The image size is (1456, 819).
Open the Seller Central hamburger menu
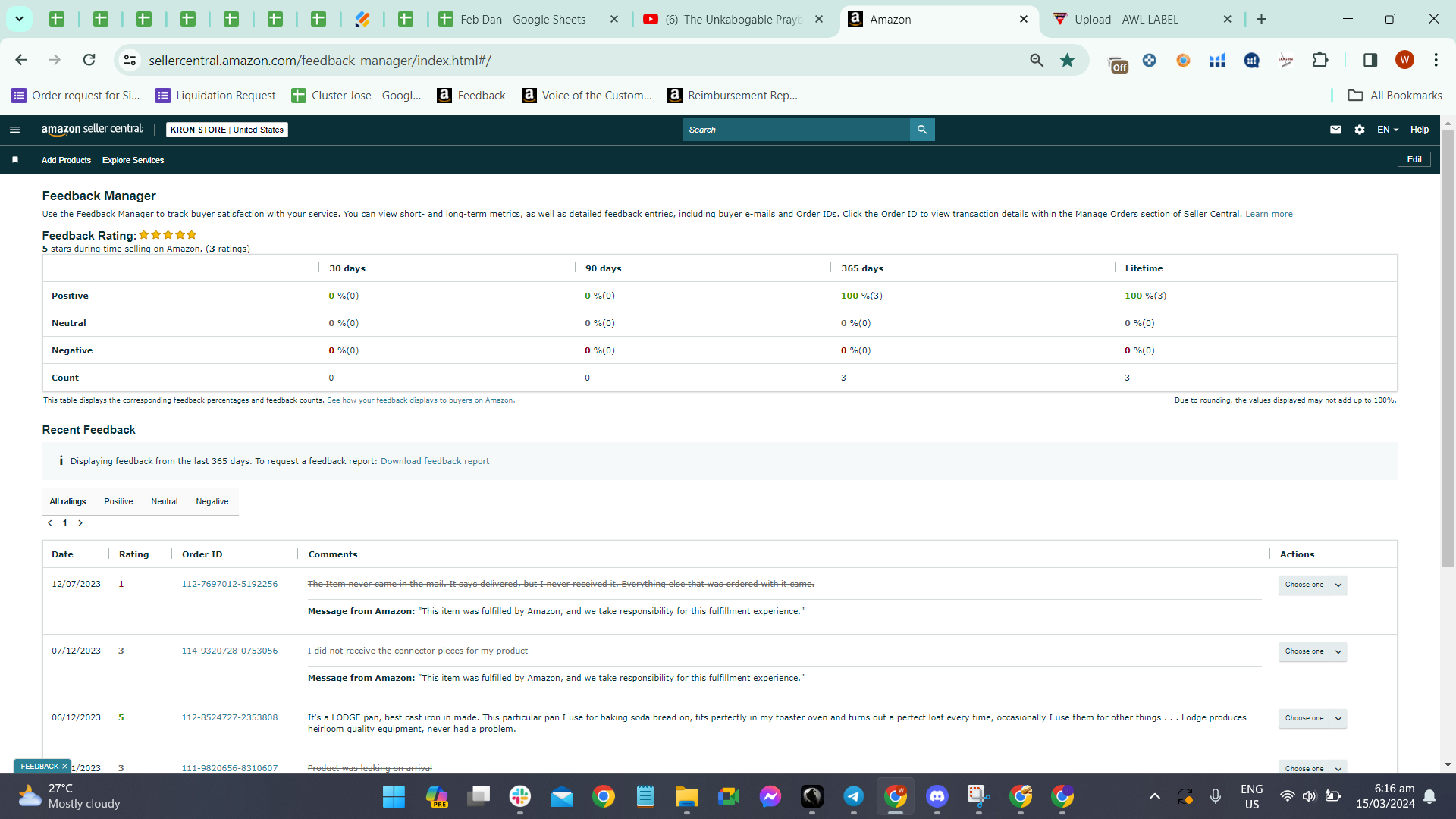pos(14,130)
